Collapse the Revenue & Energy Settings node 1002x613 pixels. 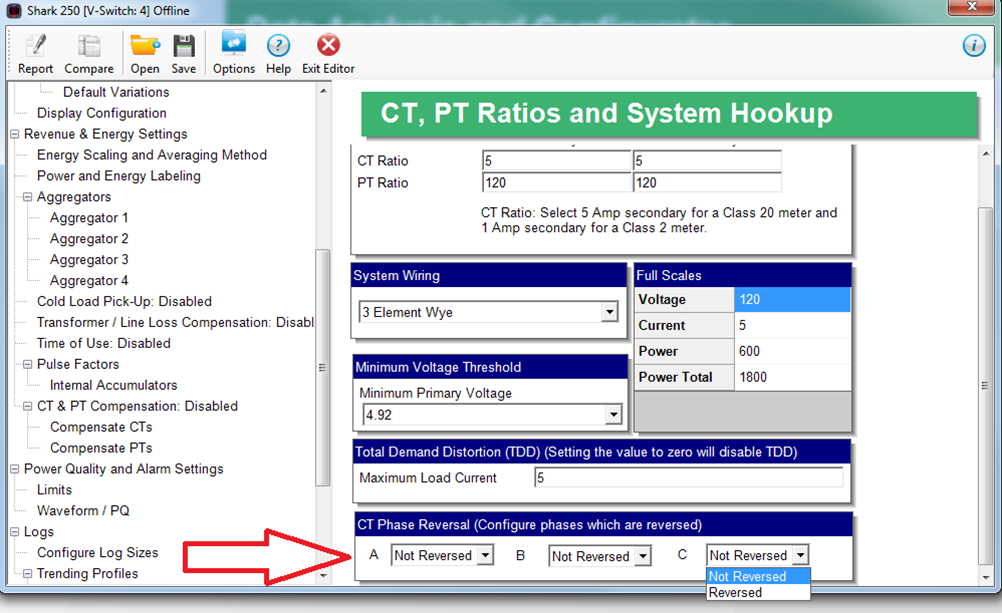(15, 134)
